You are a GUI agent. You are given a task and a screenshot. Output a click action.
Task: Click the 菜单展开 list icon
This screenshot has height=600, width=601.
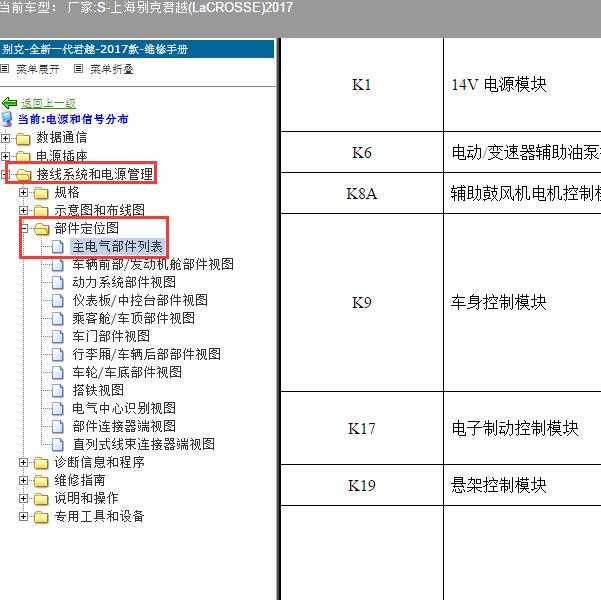(x=5, y=69)
